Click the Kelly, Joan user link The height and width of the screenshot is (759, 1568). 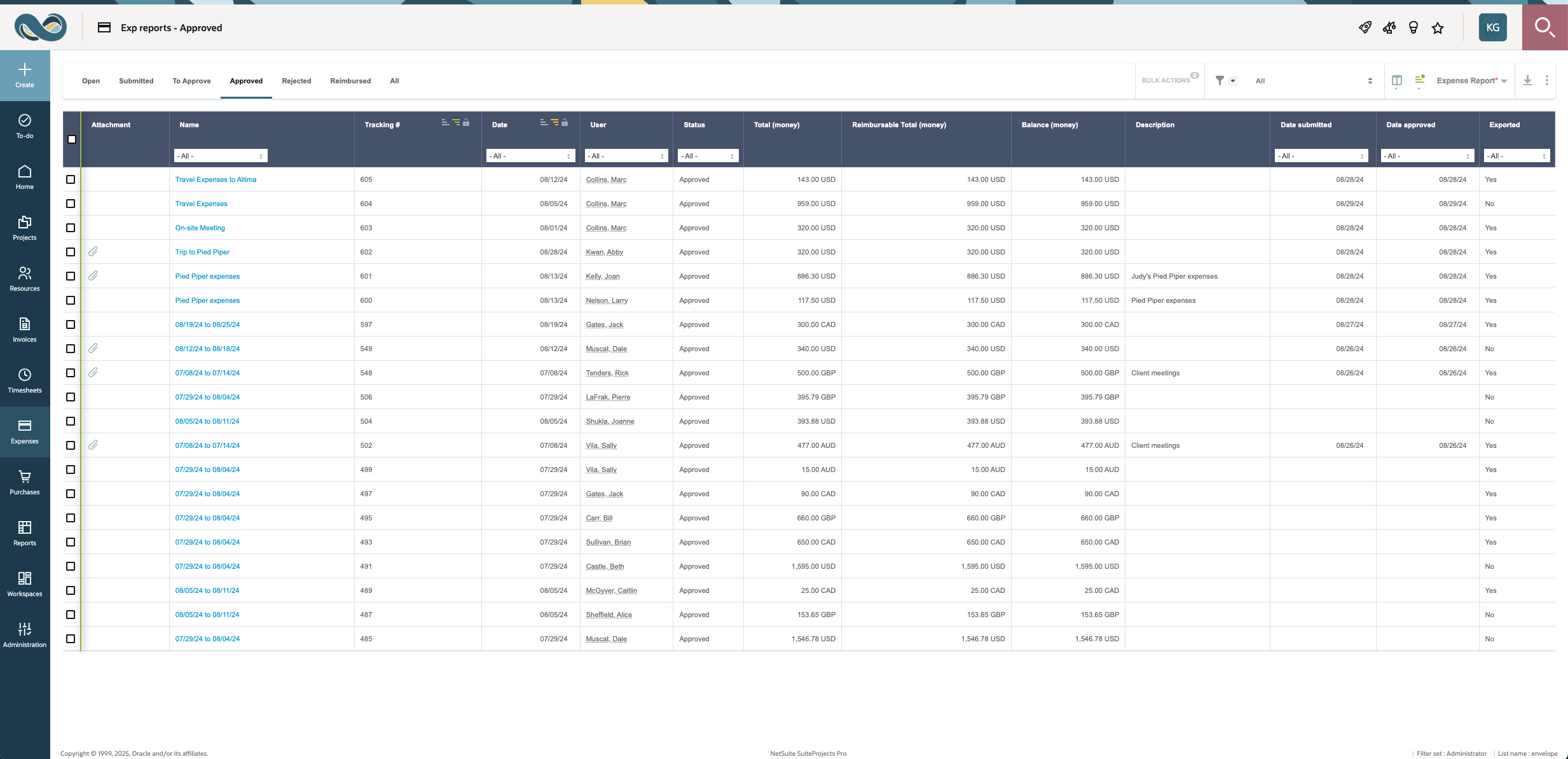602,276
